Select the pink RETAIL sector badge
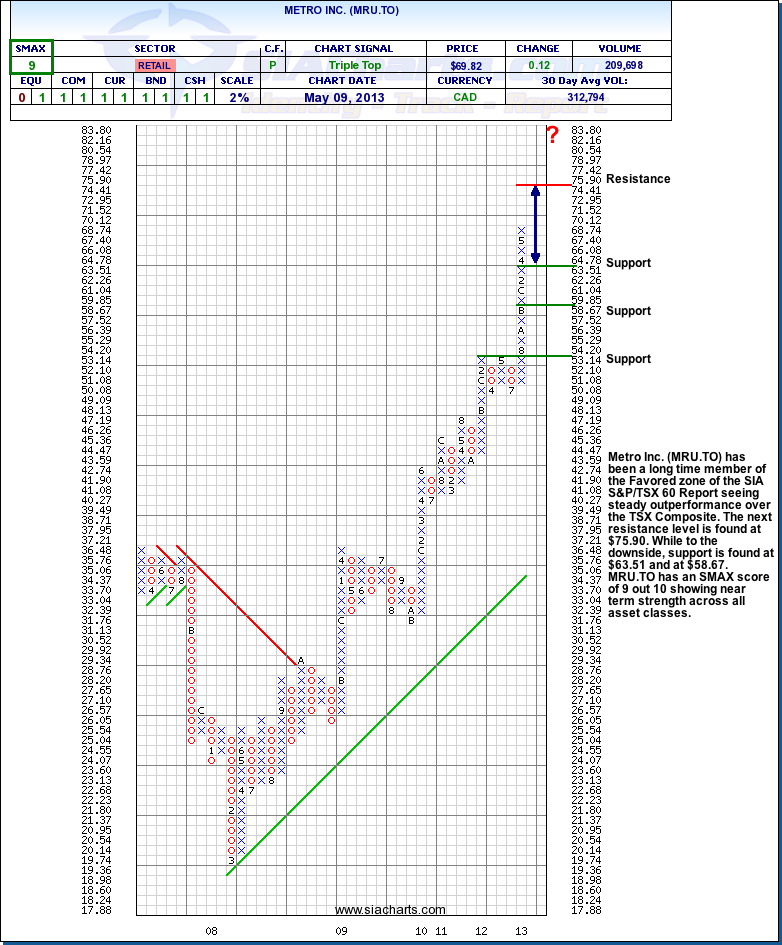Viewport: 782px width, 945px height. [x=154, y=65]
